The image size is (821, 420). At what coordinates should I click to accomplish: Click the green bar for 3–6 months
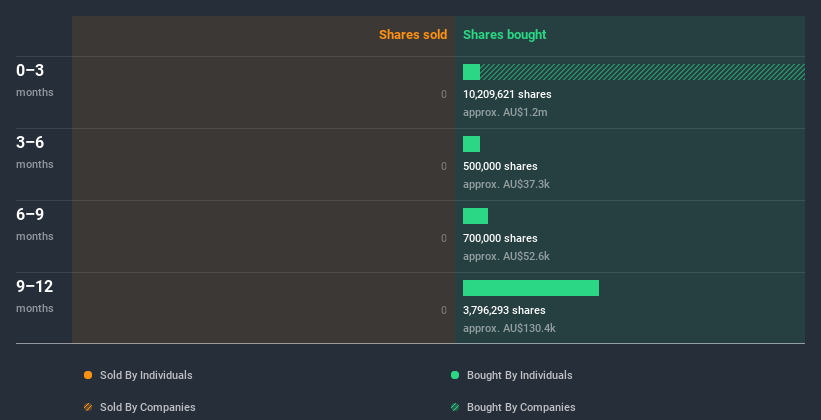471,144
